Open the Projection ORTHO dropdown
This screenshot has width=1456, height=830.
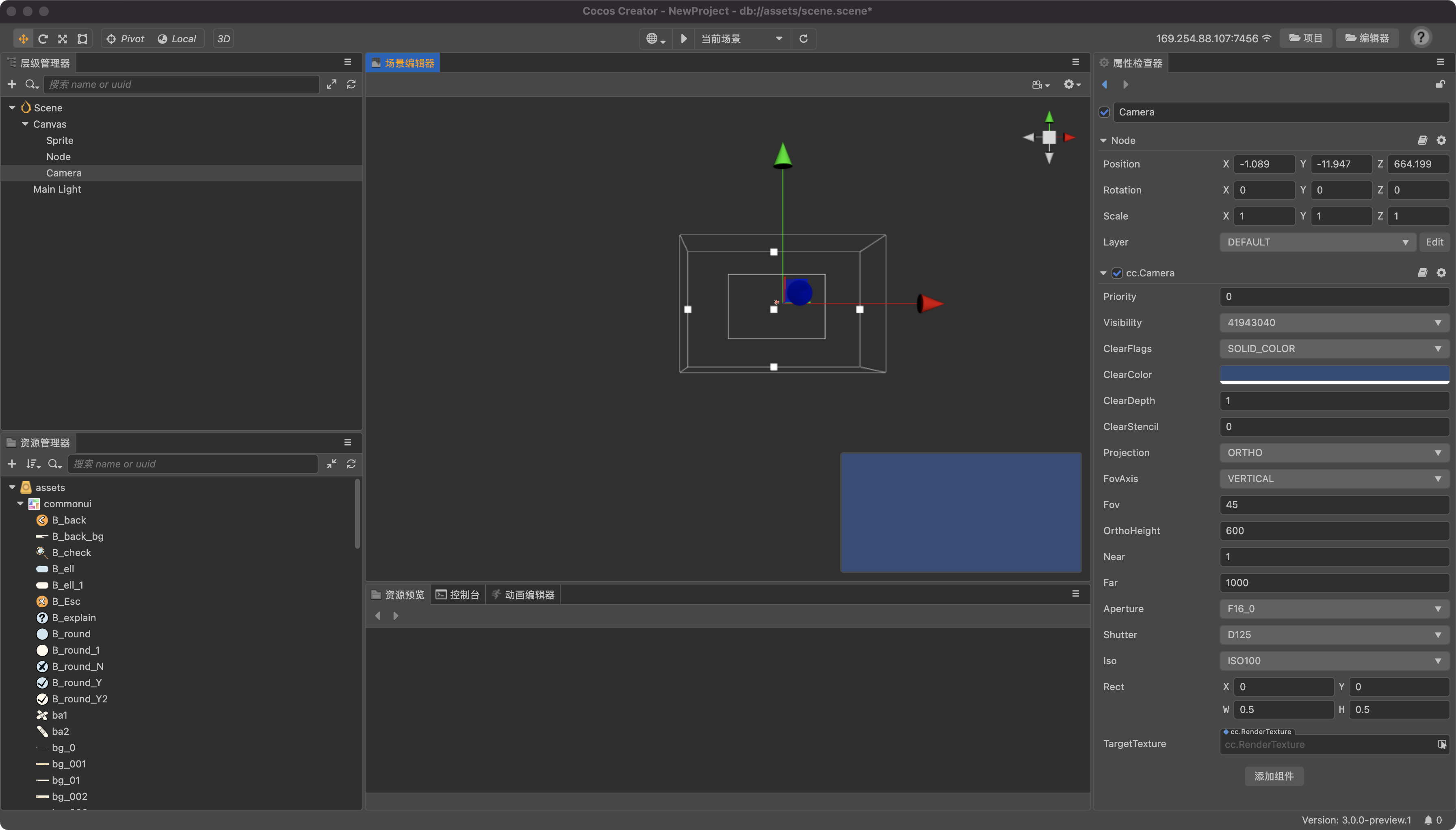click(1334, 453)
